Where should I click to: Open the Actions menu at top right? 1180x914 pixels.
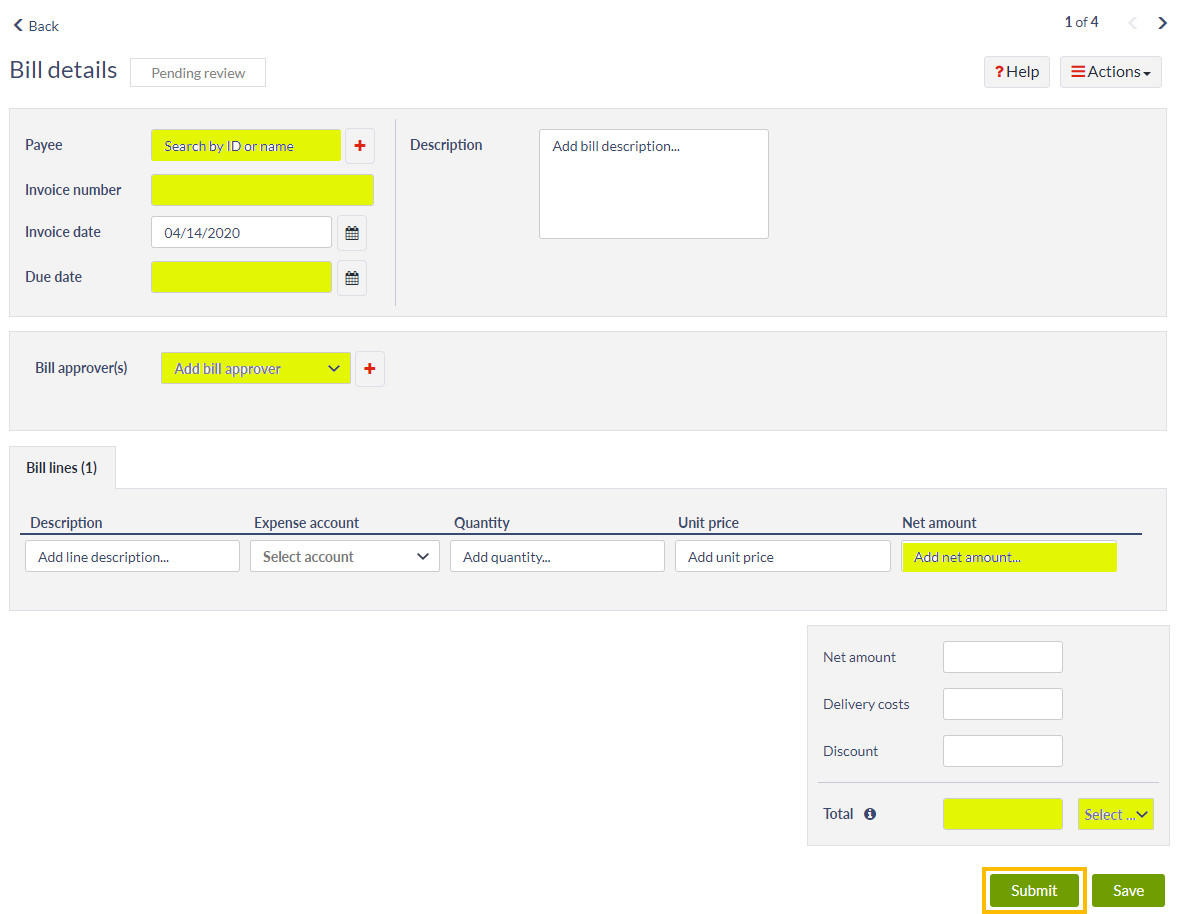(1110, 71)
